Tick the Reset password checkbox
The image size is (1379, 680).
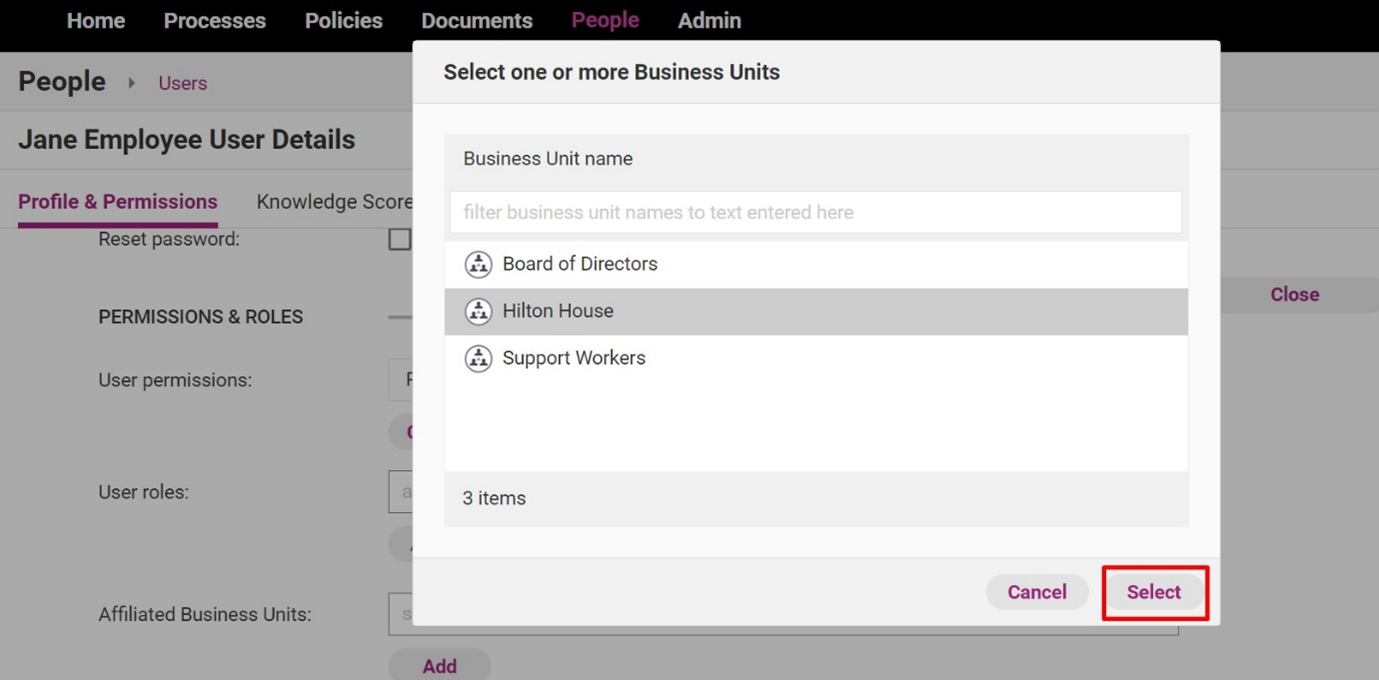(x=400, y=240)
